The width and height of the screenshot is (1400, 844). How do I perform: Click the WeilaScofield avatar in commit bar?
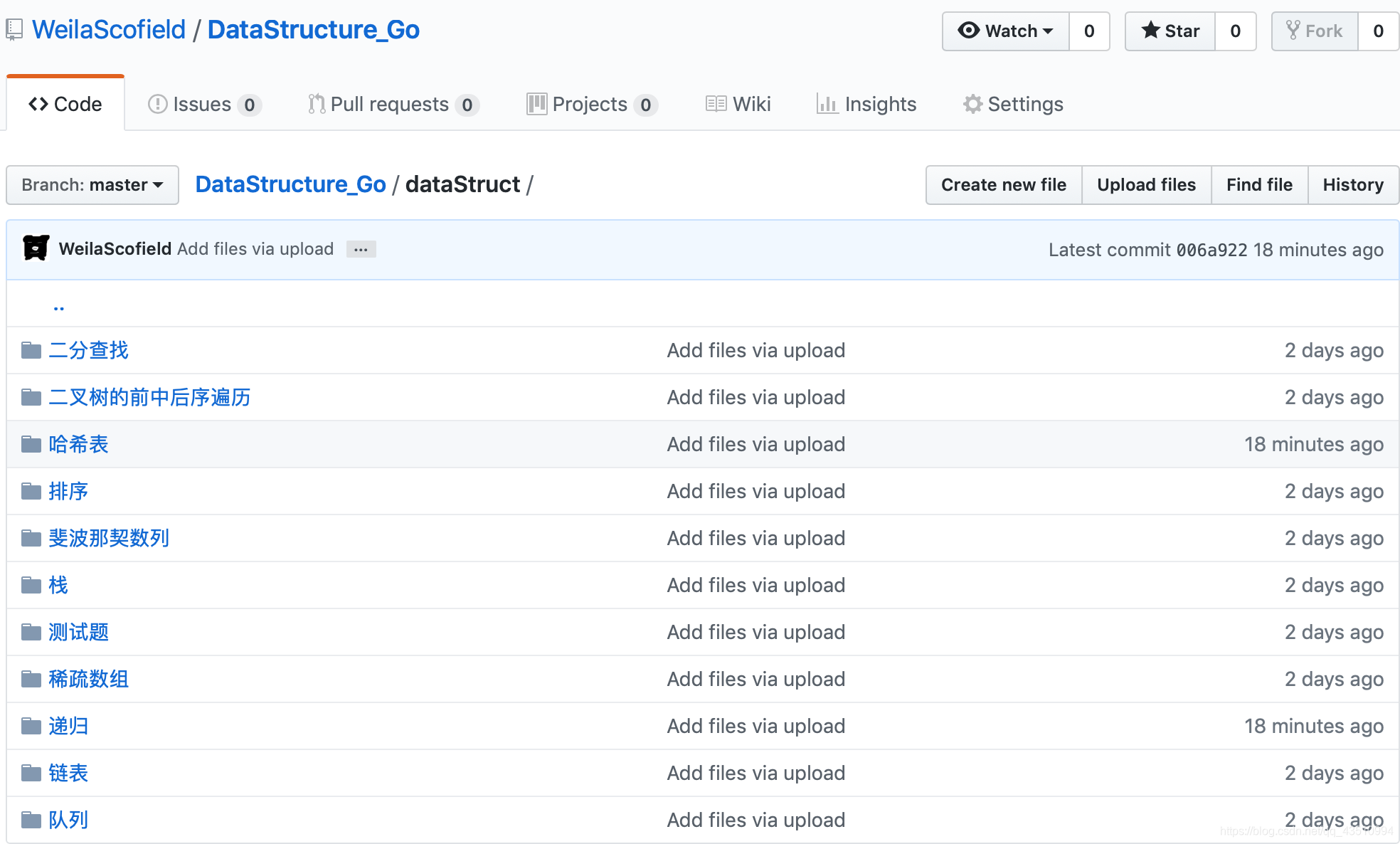click(x=36, y=248)
